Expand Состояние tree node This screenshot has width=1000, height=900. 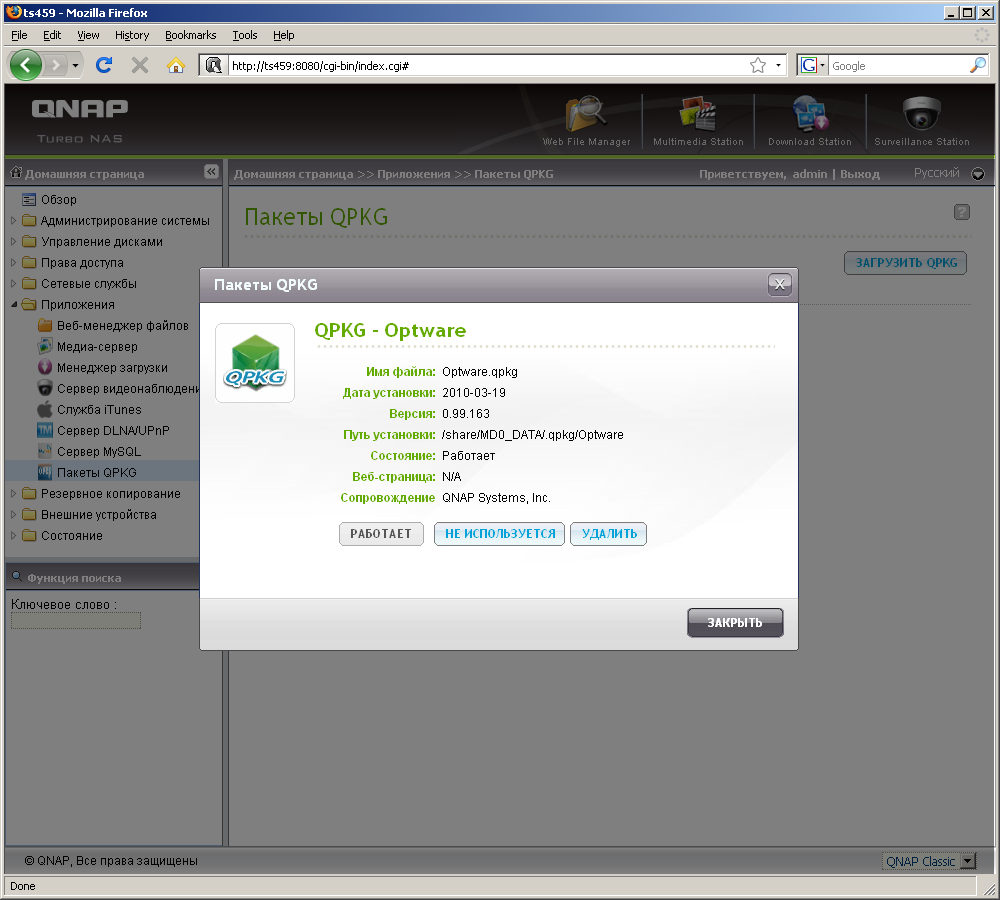tap(13, 536)
